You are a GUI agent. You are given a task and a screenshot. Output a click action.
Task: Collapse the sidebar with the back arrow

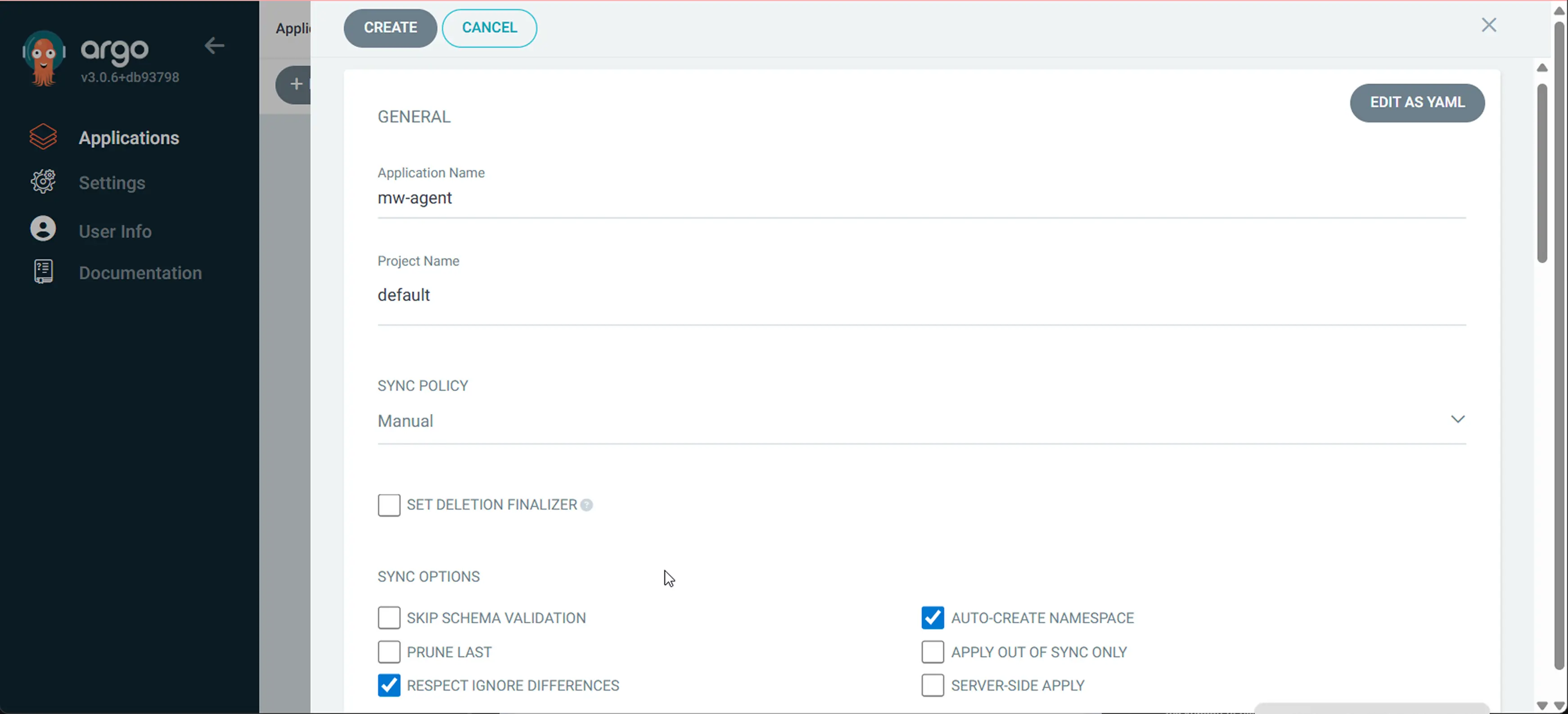pos(214,45)
